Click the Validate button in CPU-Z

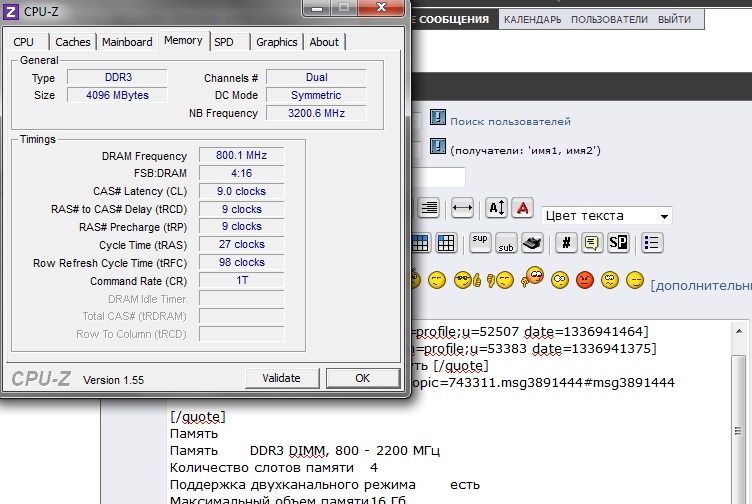coord(282,378)
